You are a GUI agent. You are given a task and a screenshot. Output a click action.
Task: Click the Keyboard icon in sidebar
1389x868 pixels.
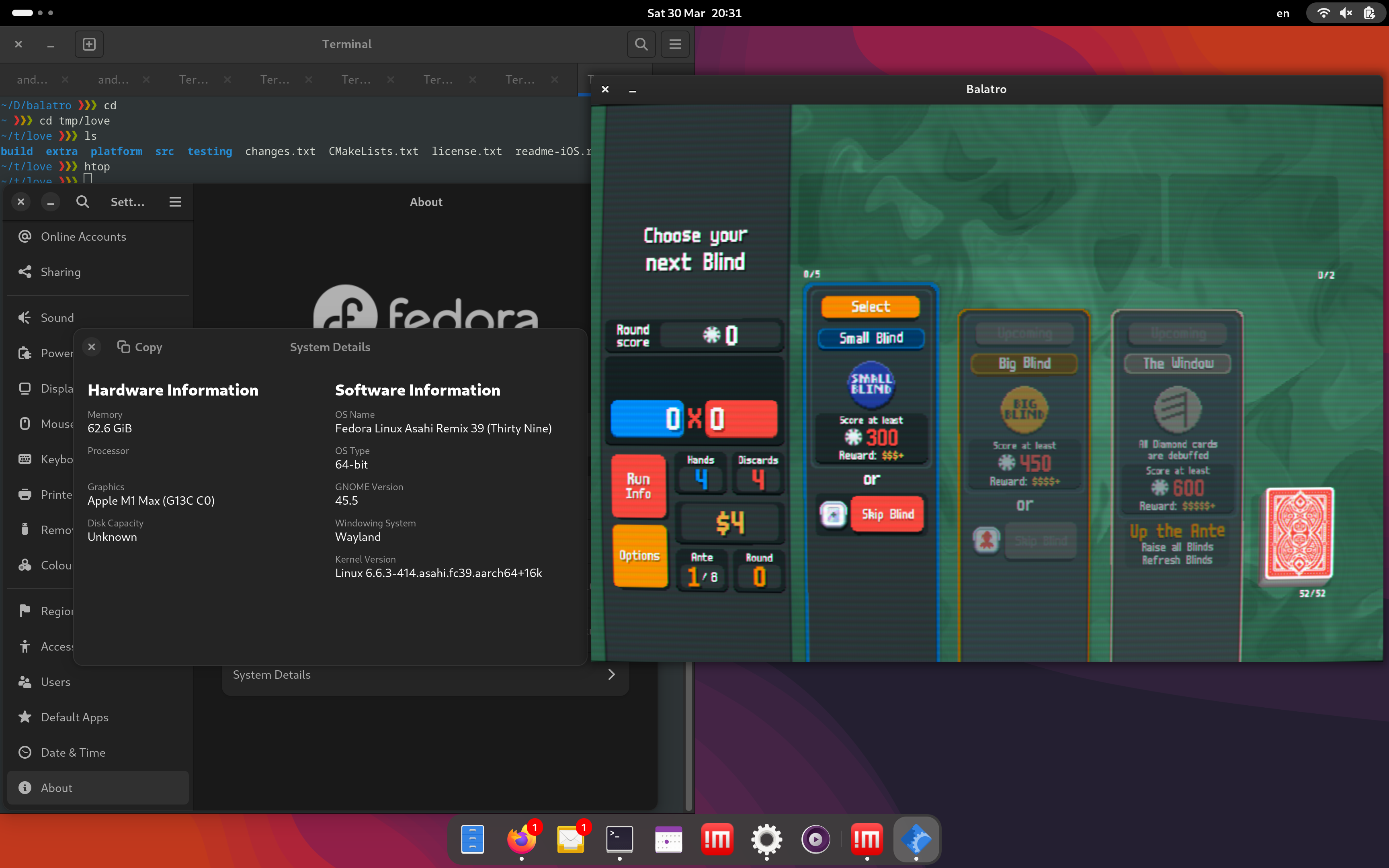click(25, 459)
